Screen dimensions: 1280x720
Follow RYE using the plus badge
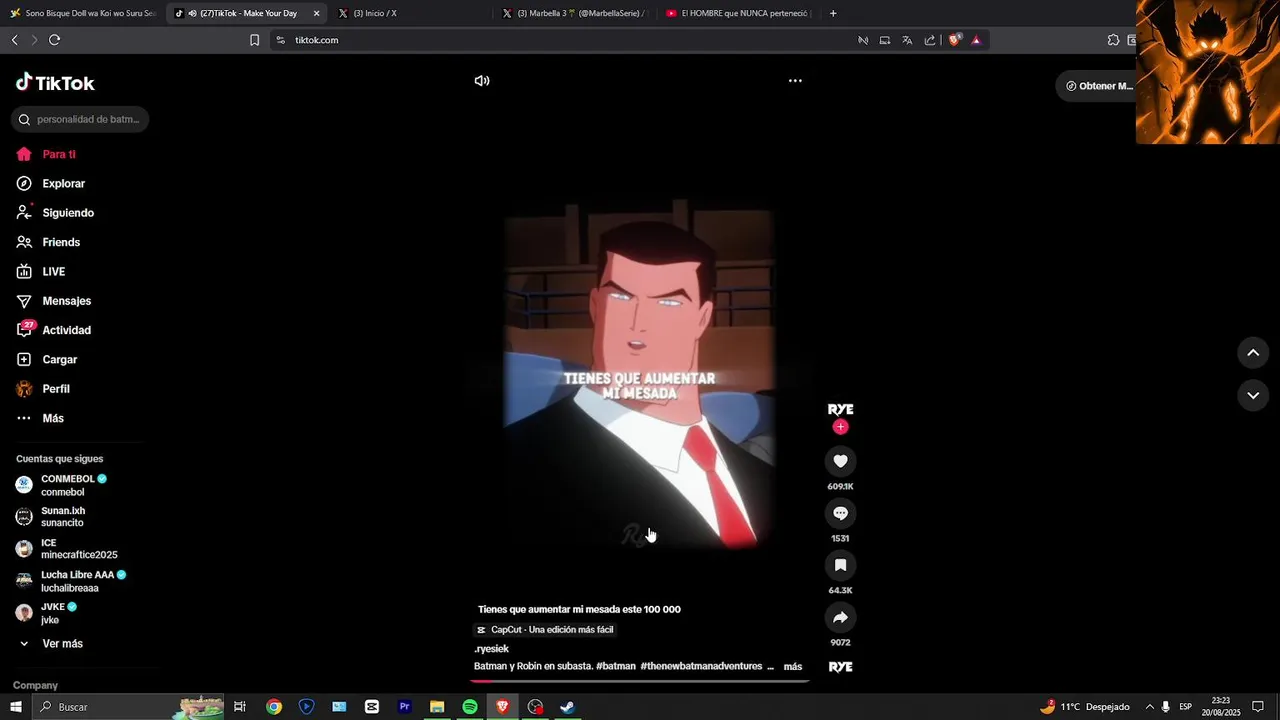pos(840,427)
